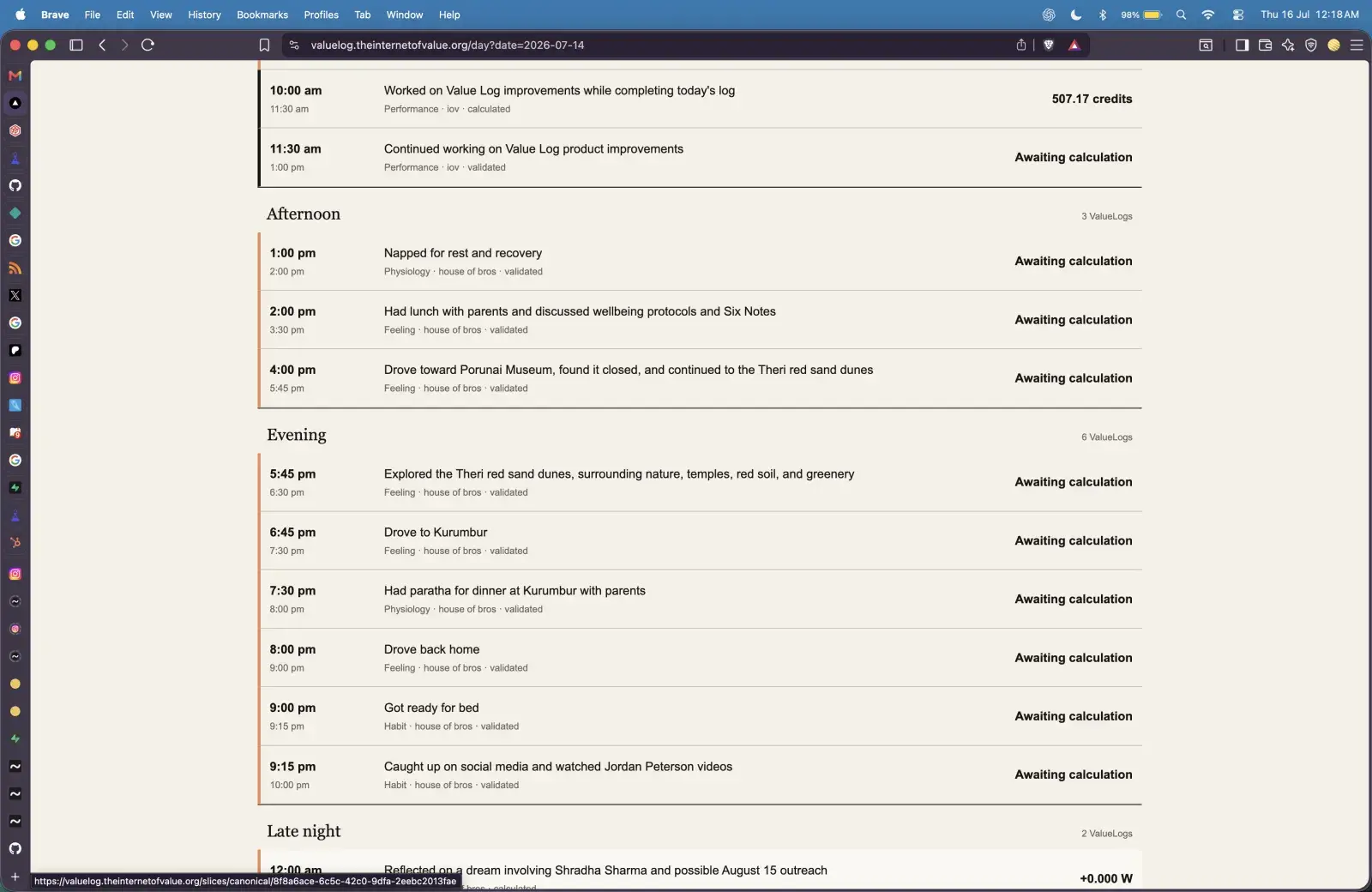1372x892 pixels.
Task: Open 'Had paratha for dinner at Kurumbur' entry
Action: [701, 599]
